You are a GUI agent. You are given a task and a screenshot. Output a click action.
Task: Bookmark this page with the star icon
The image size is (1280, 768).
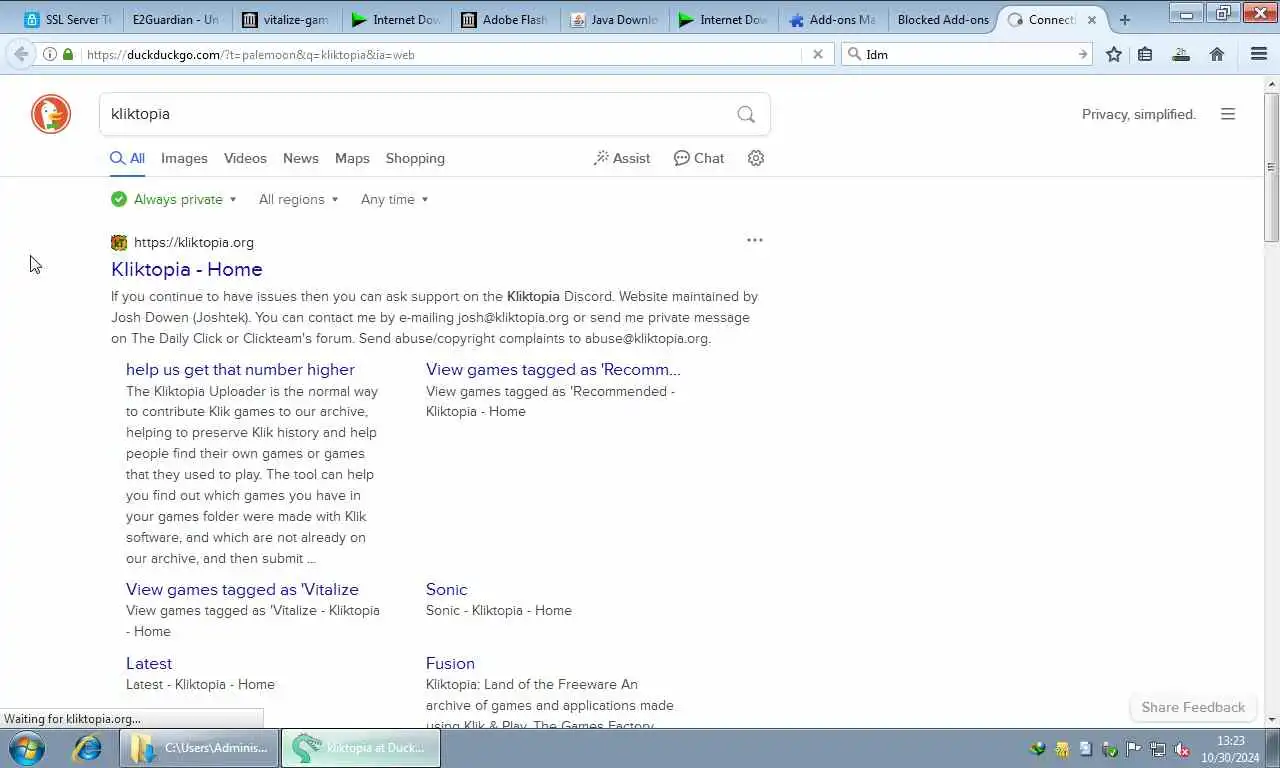coord(1114,54)
